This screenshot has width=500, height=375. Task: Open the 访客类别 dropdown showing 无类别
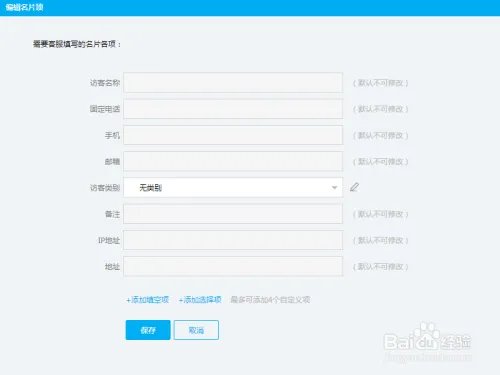point(233,188)
